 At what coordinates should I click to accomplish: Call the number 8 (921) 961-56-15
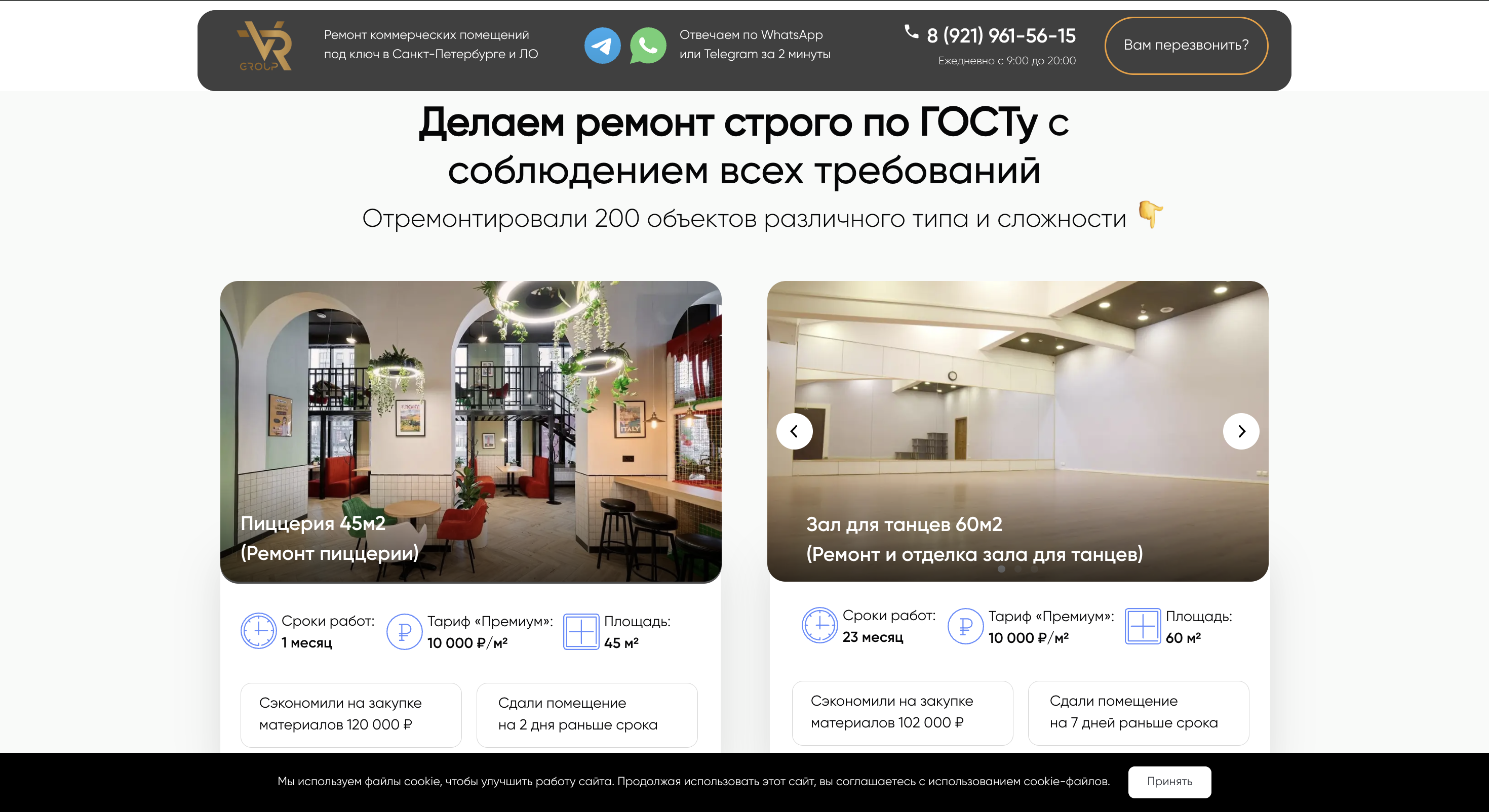click(1001, 36)
